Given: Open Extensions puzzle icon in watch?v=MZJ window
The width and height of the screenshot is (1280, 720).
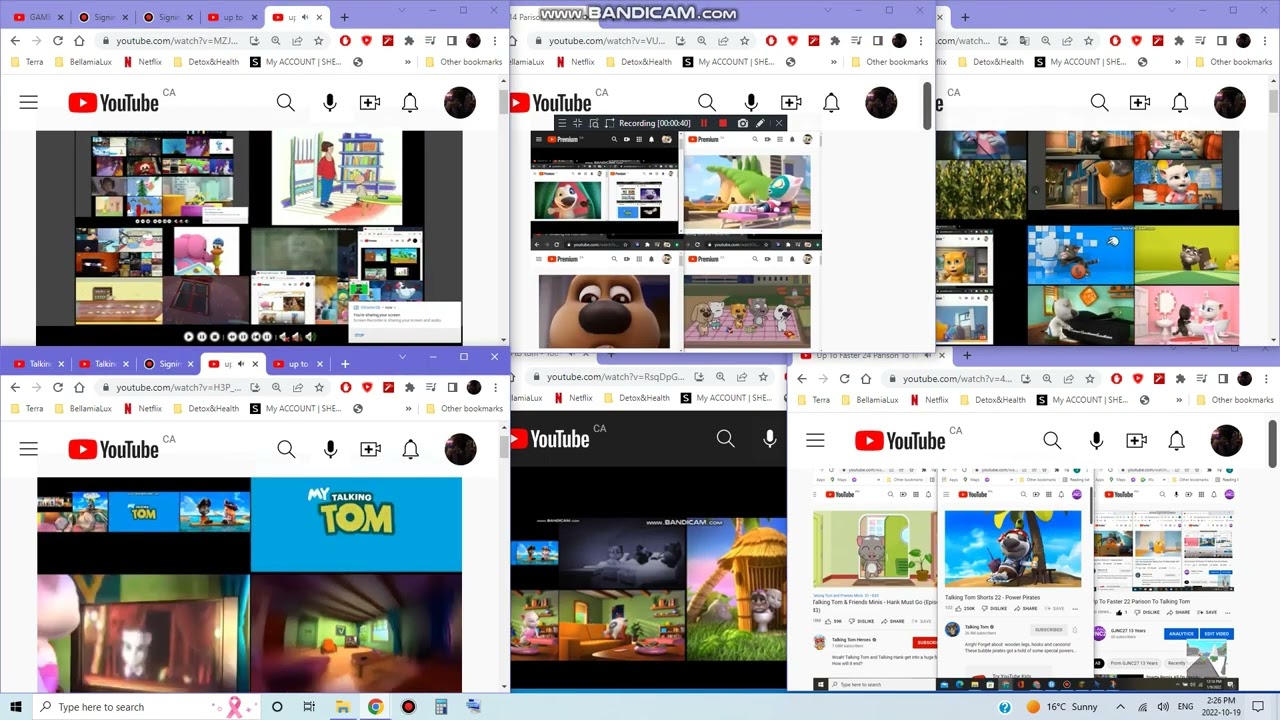Looking at the screenshot, I should coord(409,41).
